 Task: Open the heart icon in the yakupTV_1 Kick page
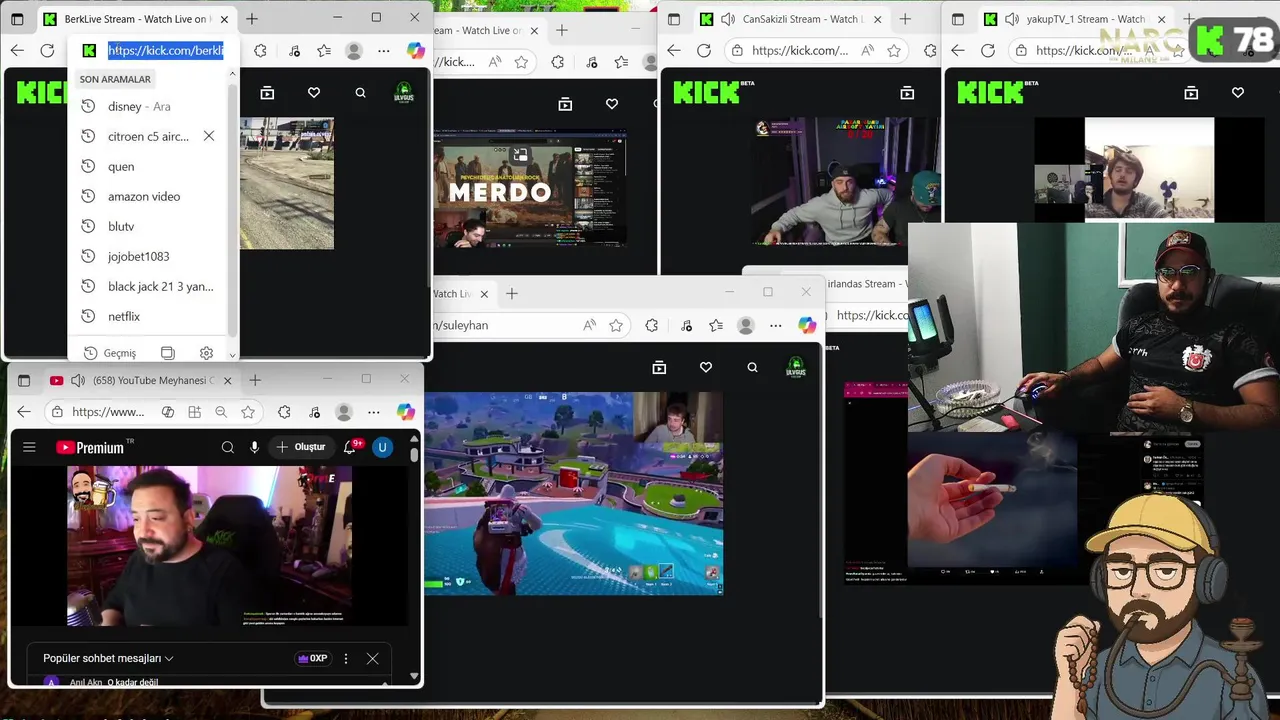pos(1238,92)
